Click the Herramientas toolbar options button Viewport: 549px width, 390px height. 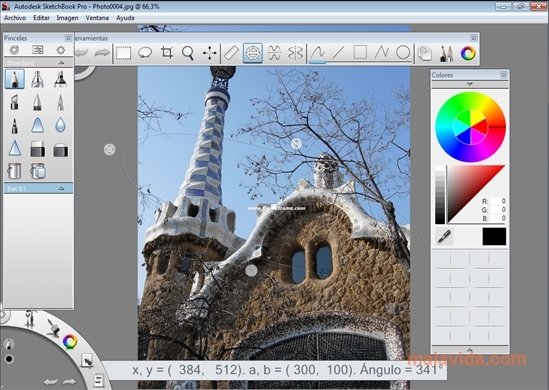tap(474, 38)
